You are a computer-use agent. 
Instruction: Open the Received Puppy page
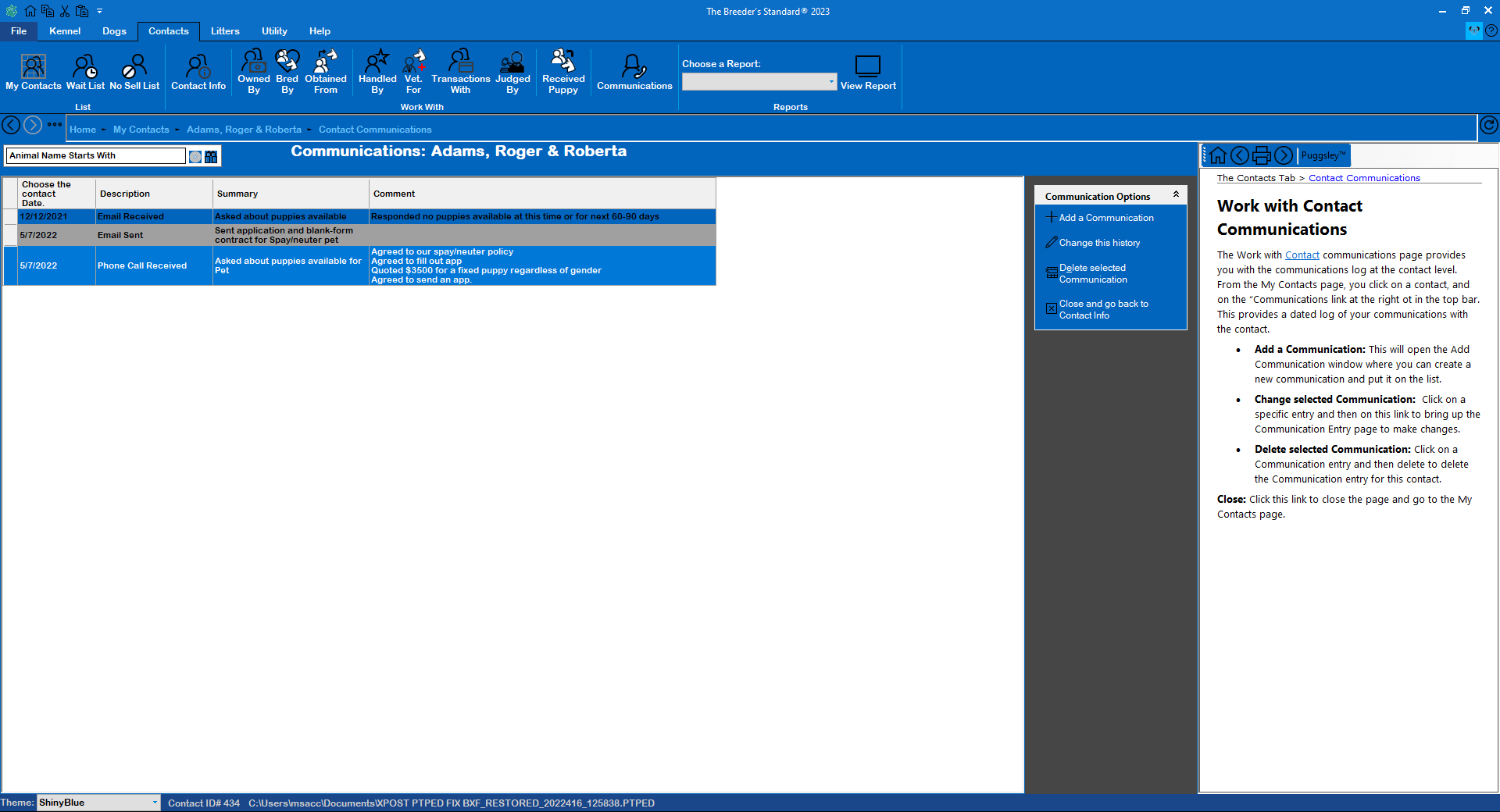point(562,71)
